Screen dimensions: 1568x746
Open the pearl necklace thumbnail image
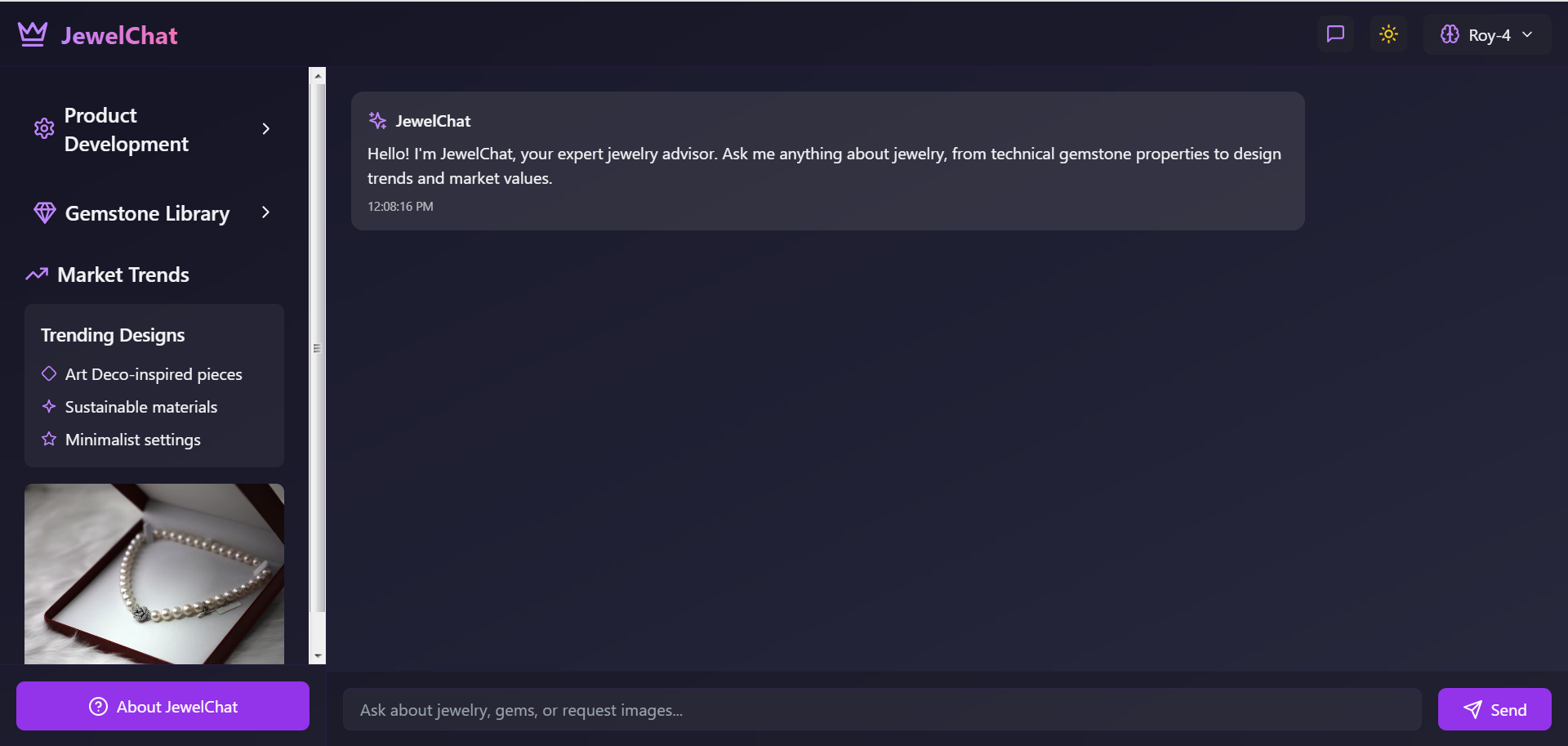coord(154,574)
